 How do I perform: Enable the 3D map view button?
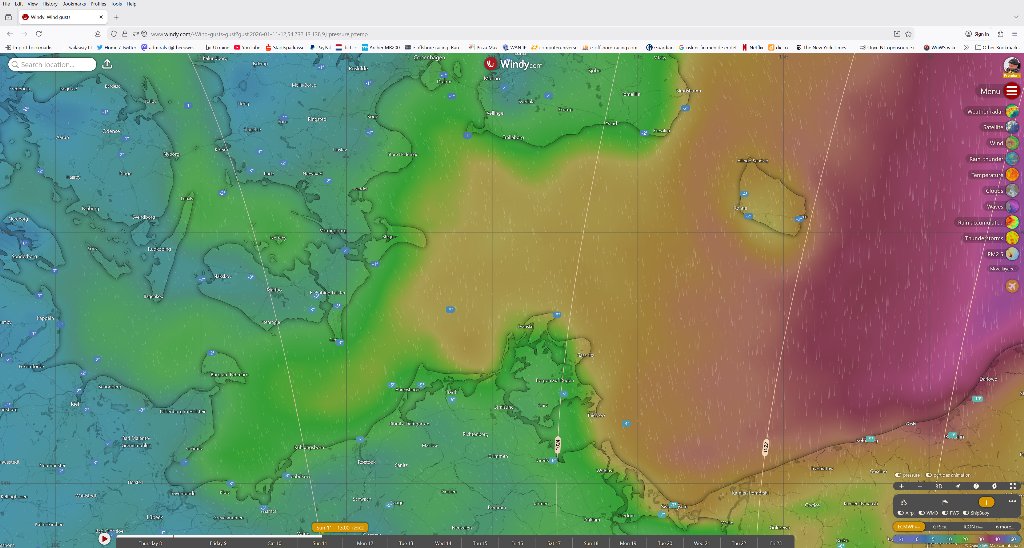(939, 486)
